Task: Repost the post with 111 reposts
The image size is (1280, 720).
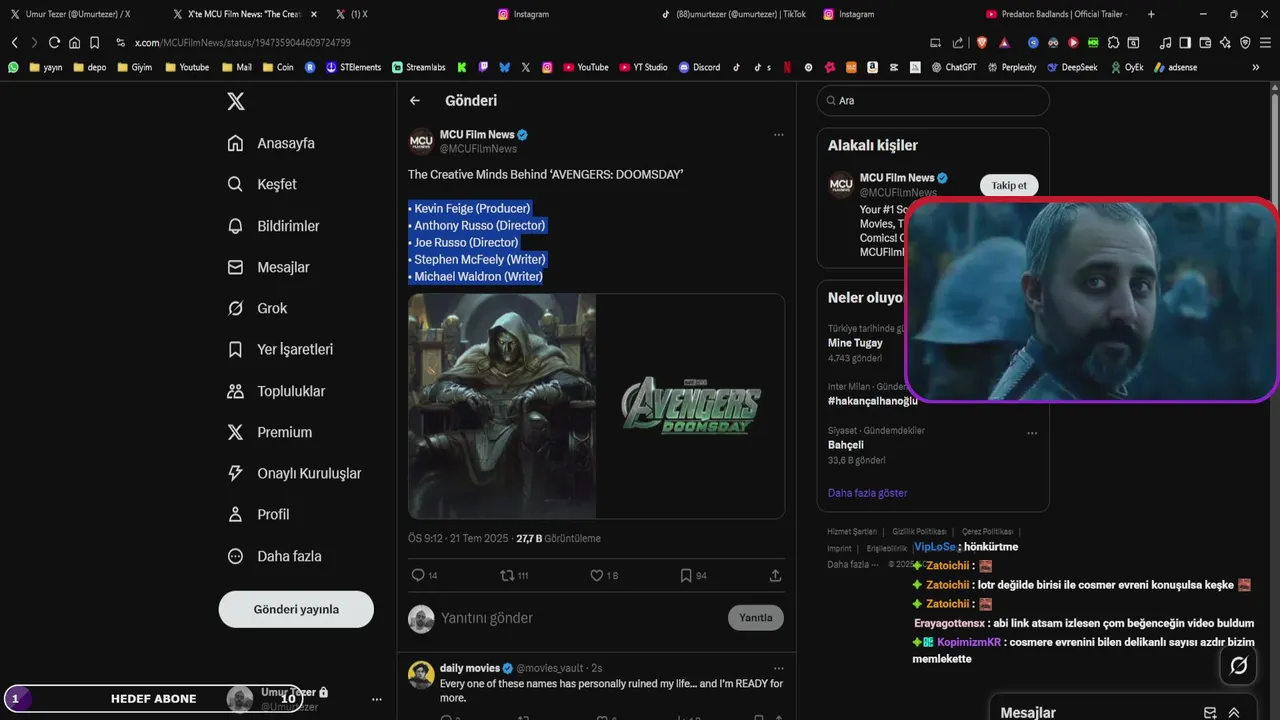Action: point(514,576)
